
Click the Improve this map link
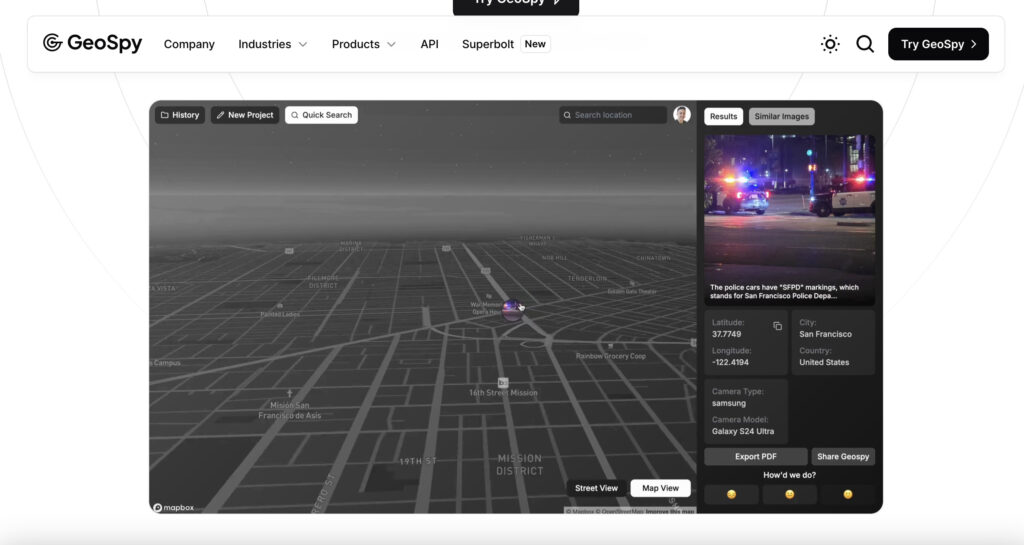point(670,511)
